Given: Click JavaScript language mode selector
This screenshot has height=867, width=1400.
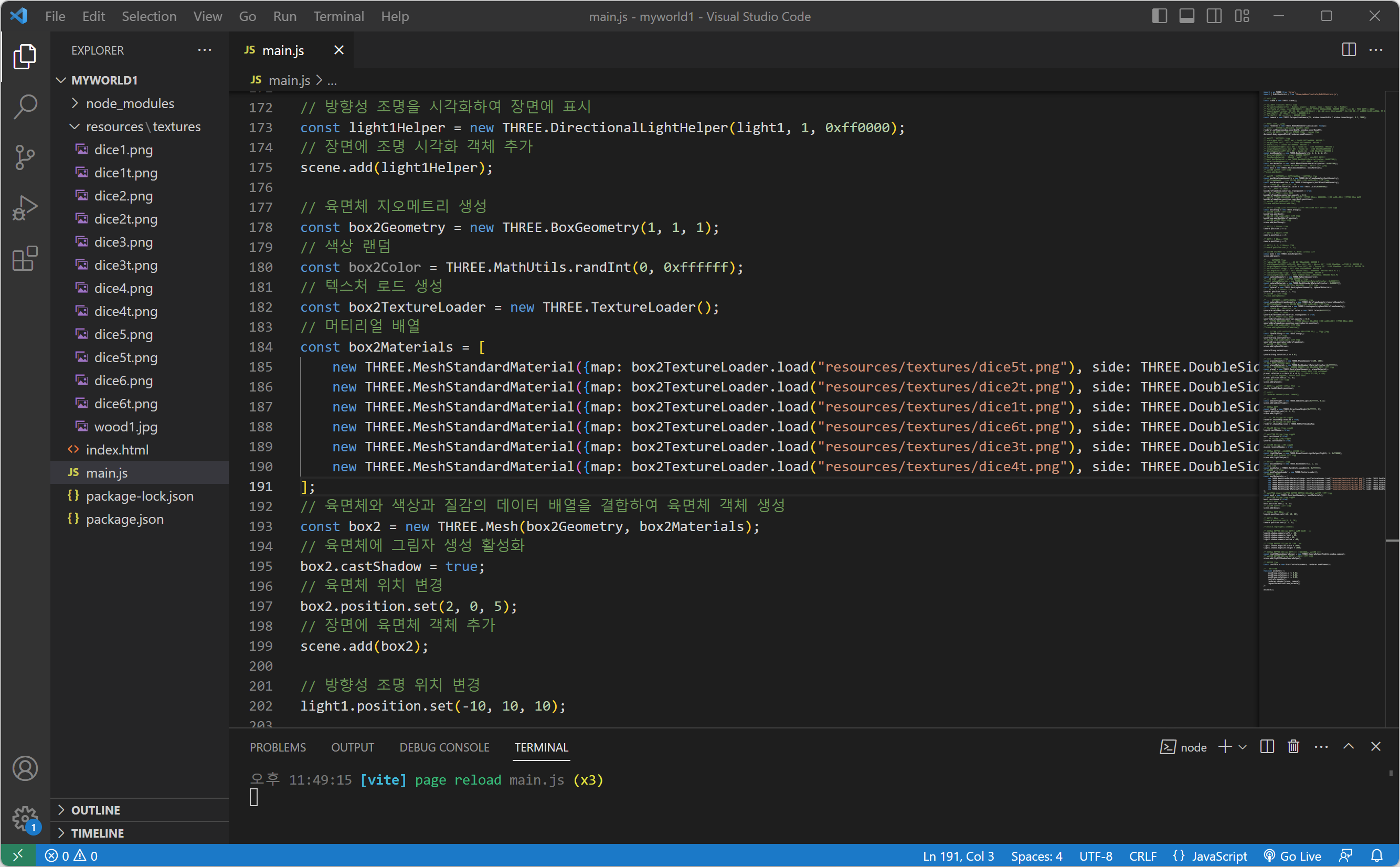Looking at the screenshot, I should tap(1211, 855).
